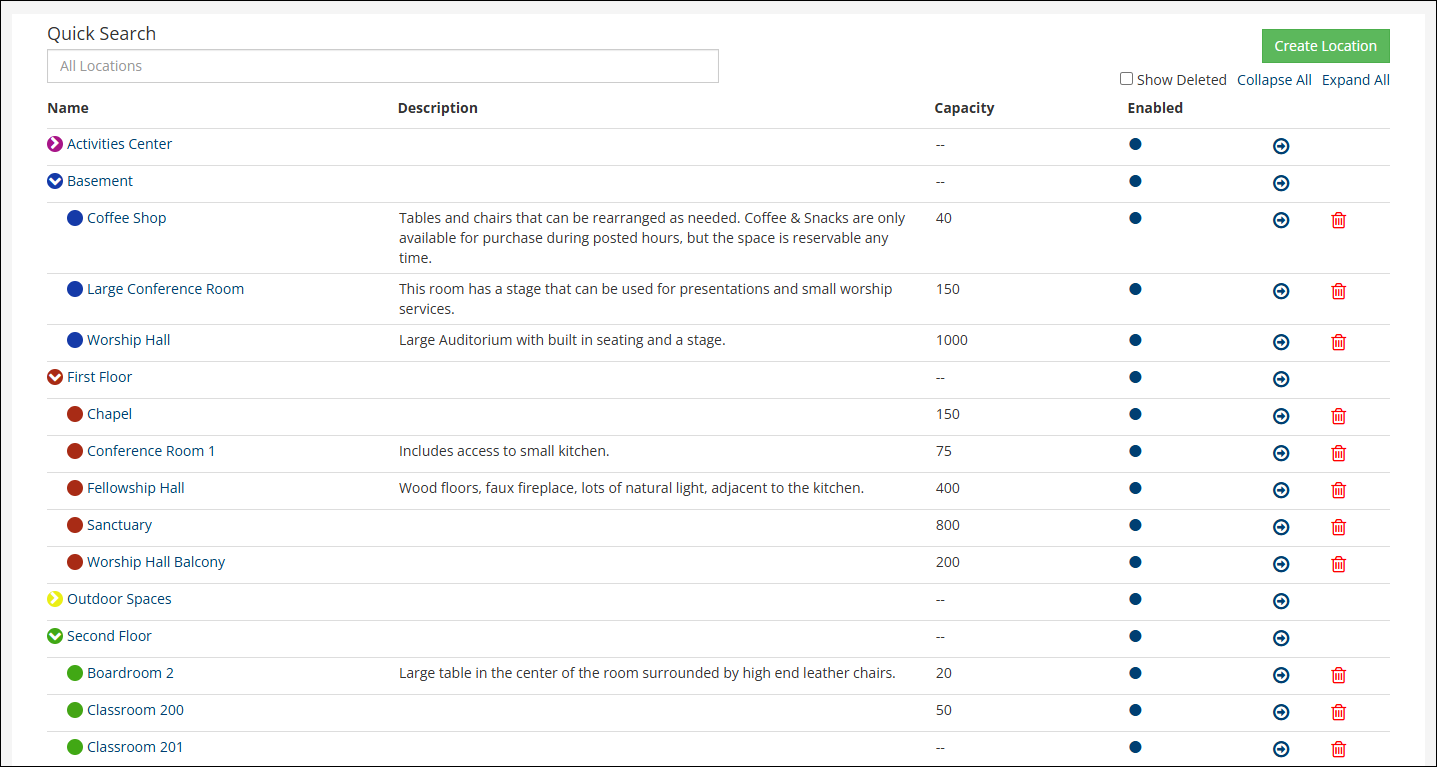Screen dimensions: 1437x767
Task: Click the Collapse All option
Action: [x=1274, y=80]
